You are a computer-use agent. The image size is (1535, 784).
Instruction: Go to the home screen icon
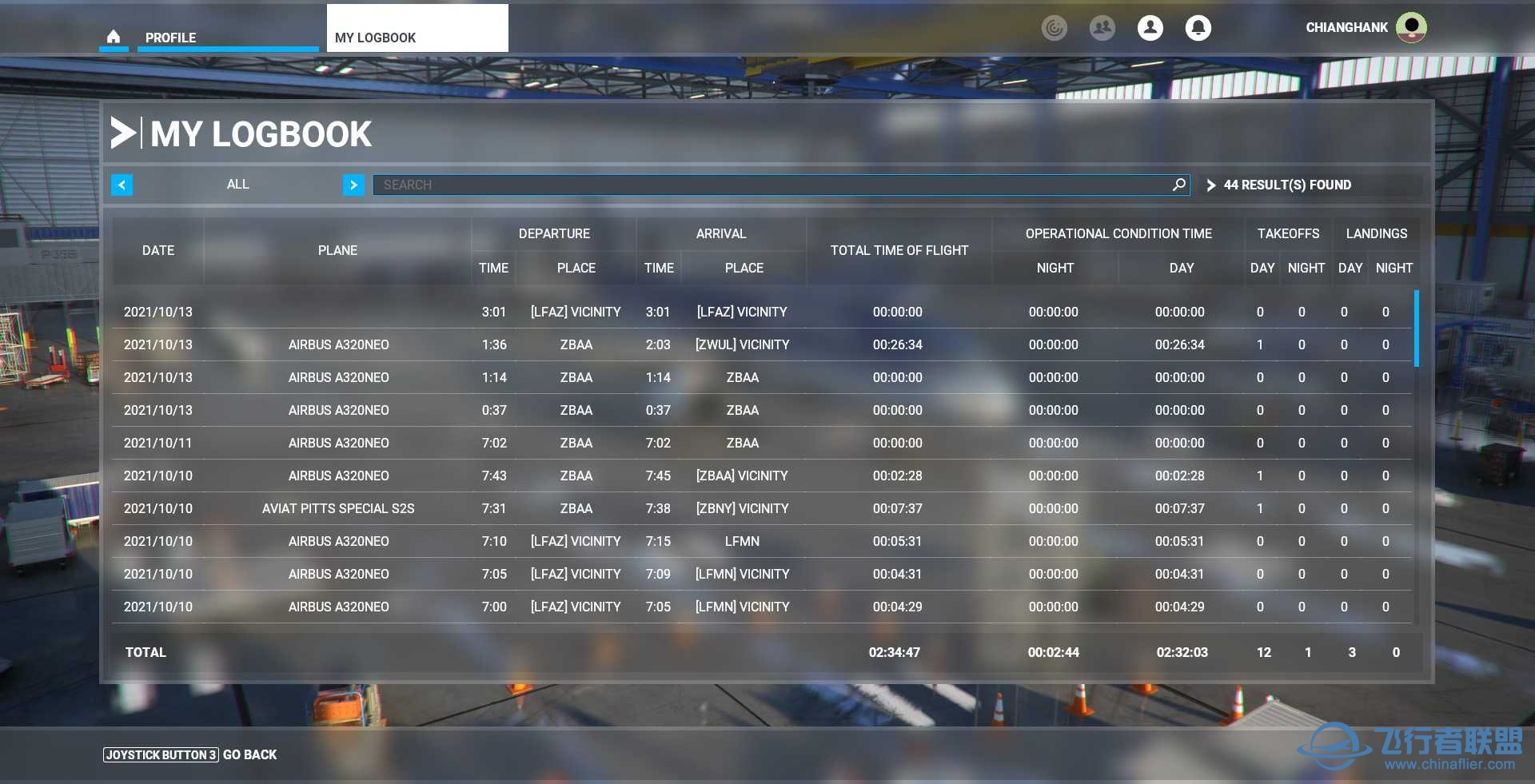[x=114, y=37]
